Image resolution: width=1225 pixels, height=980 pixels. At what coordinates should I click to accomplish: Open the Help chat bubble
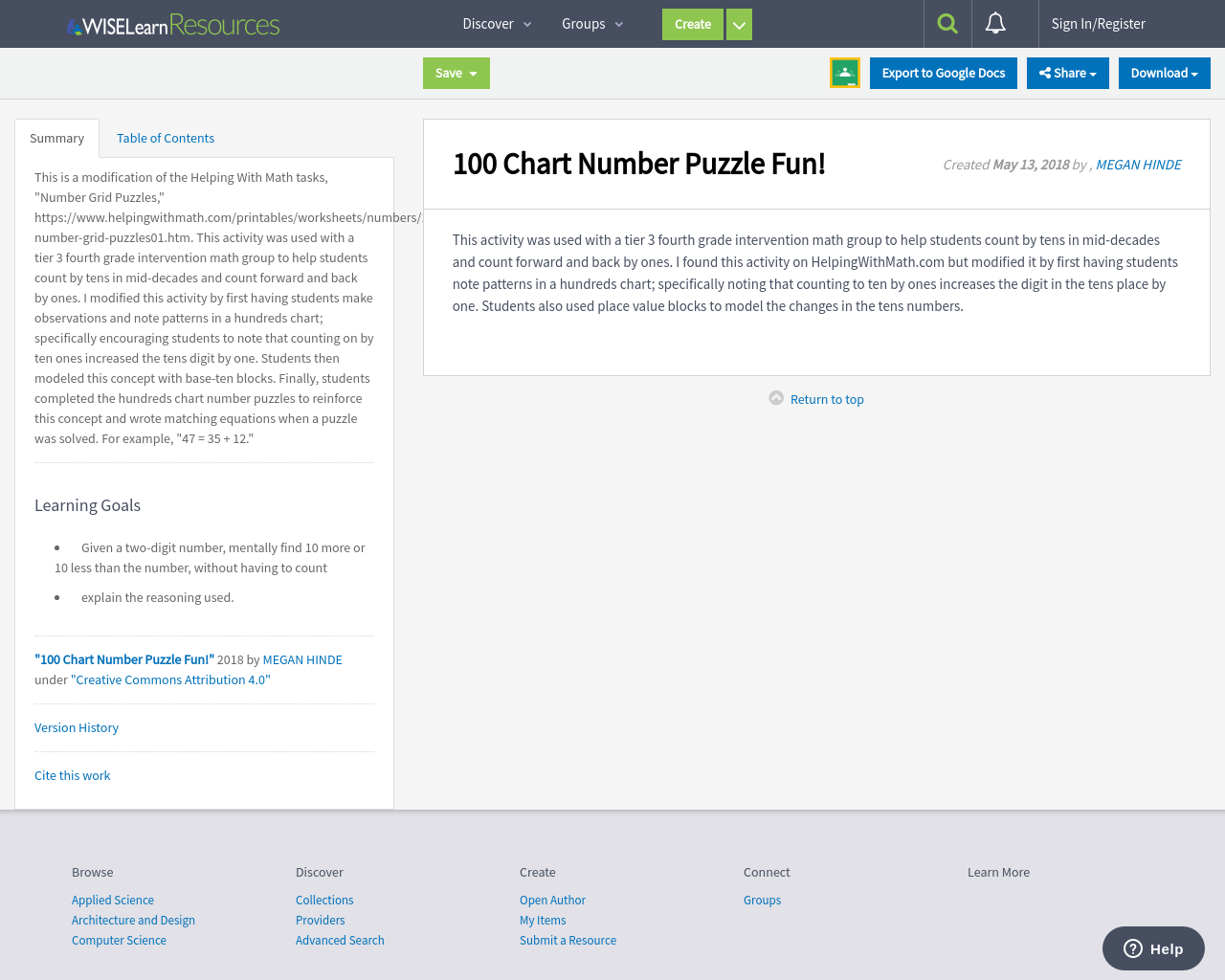coord(1152,947)
